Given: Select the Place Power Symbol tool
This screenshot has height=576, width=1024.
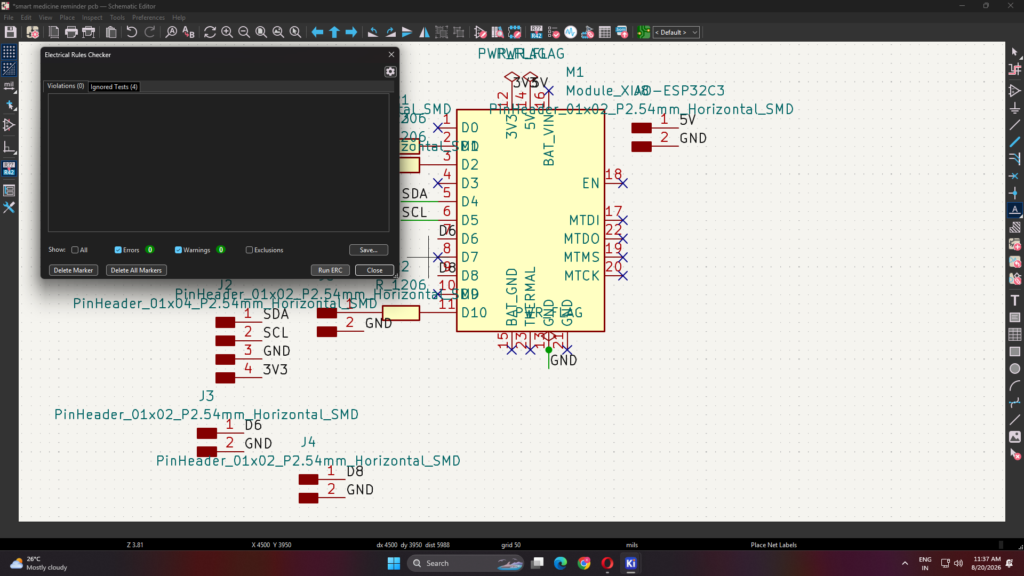Looking at the screenshot, I should (1014, 108).
